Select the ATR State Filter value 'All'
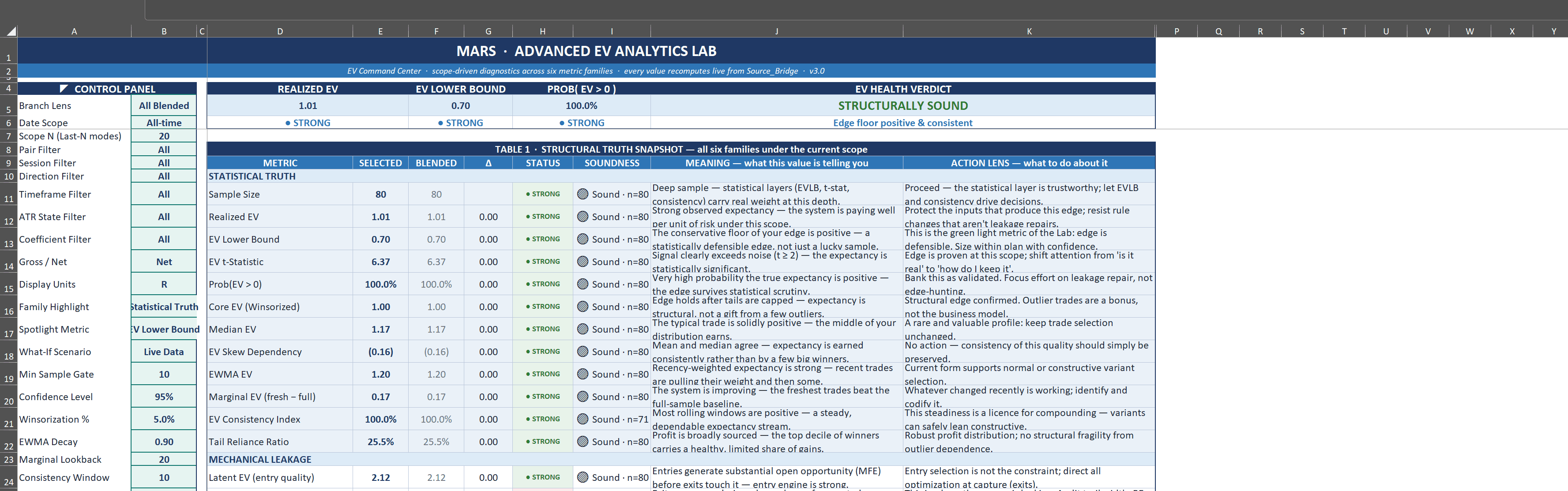 coord(164,217)
